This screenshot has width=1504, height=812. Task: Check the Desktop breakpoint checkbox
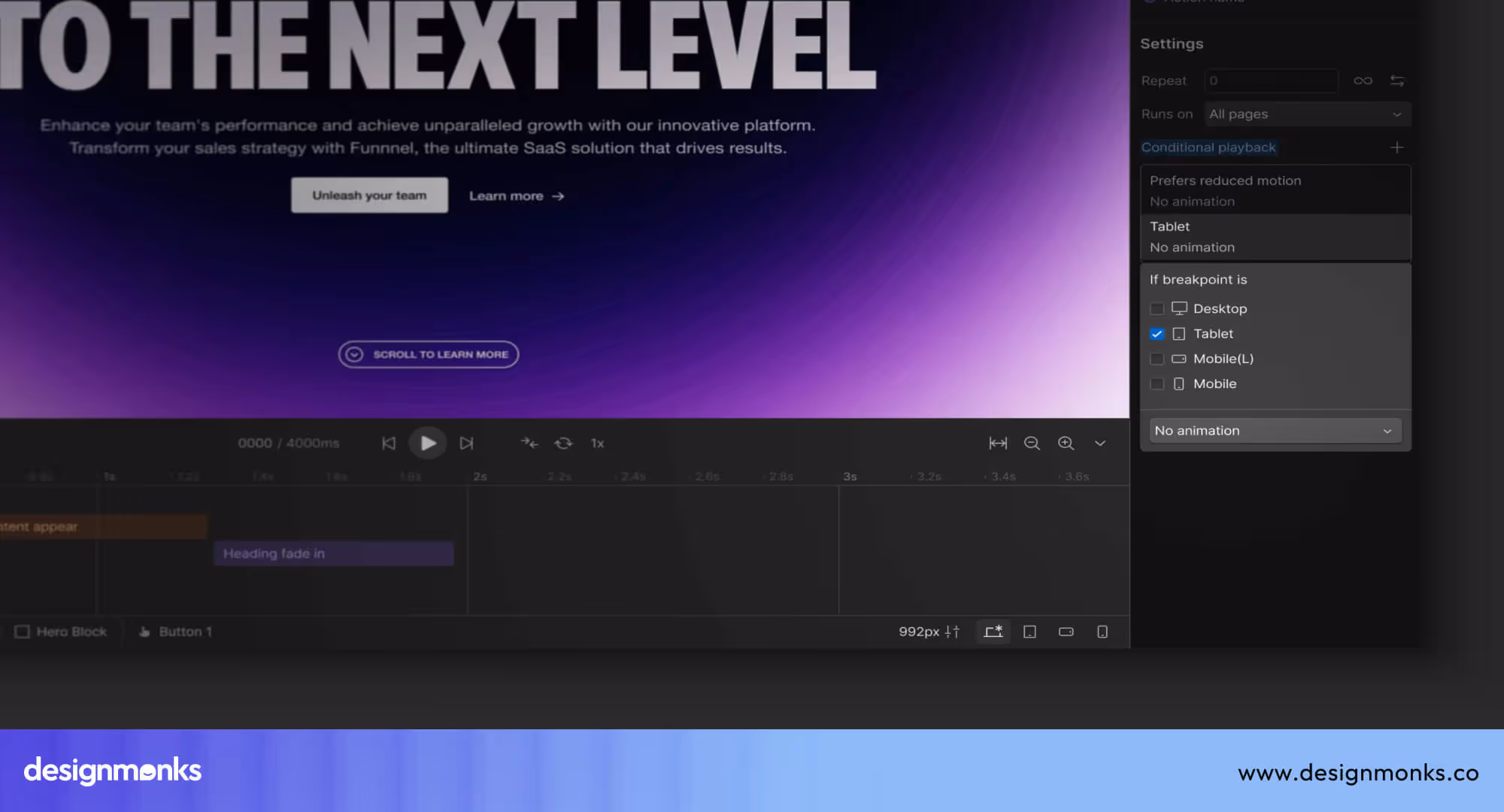tap(1157, 309)
